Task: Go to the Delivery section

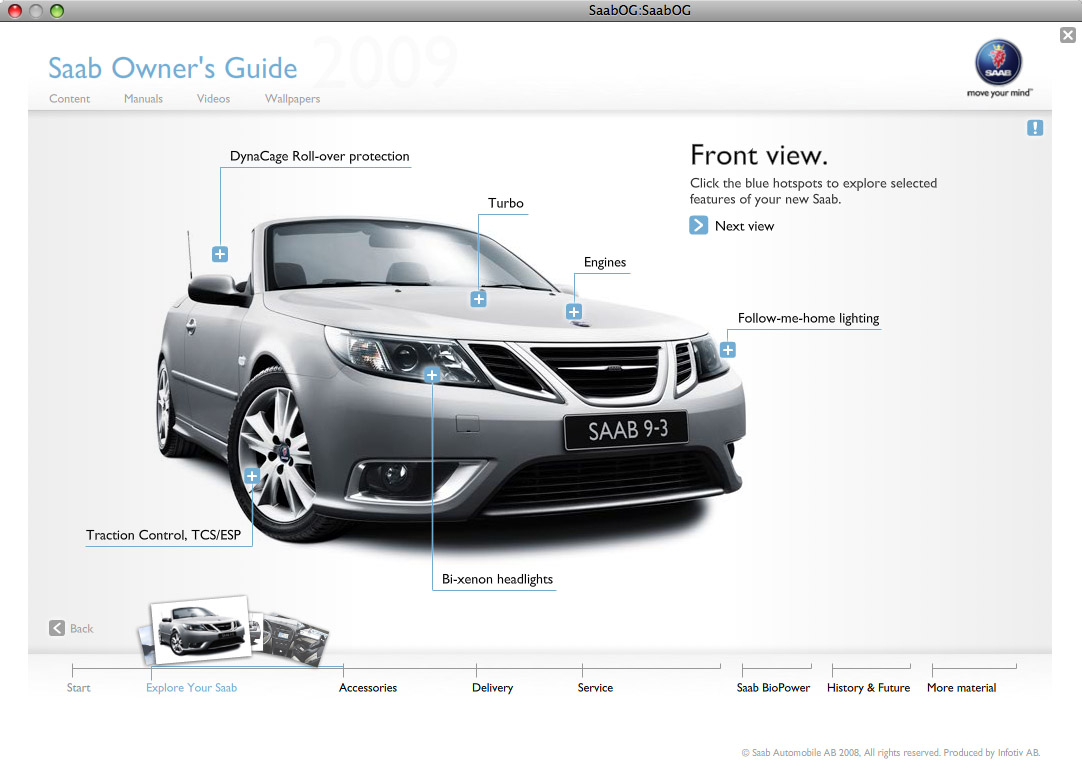Action: (493, 688)
